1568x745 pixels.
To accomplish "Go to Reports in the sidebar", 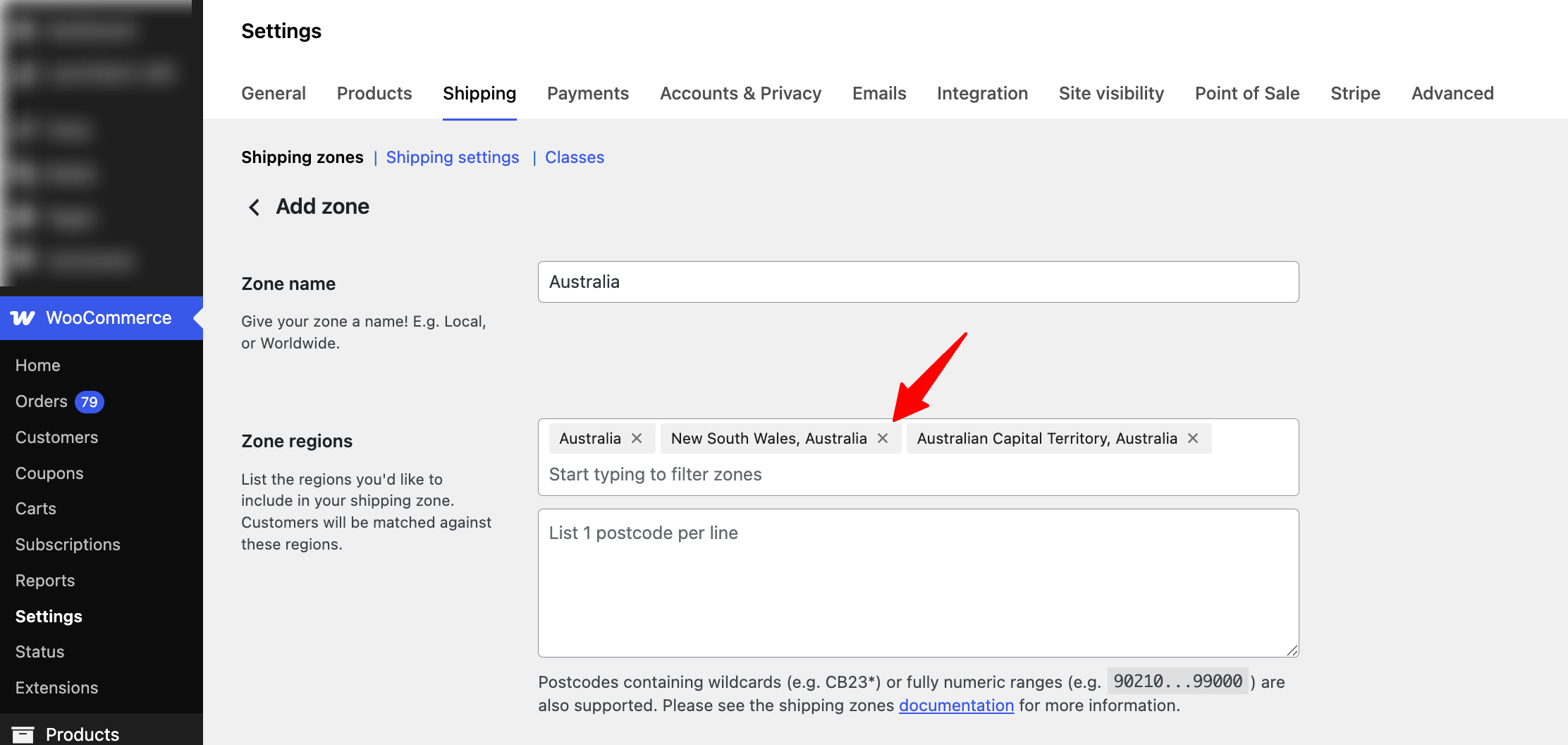I will [44, 580].
